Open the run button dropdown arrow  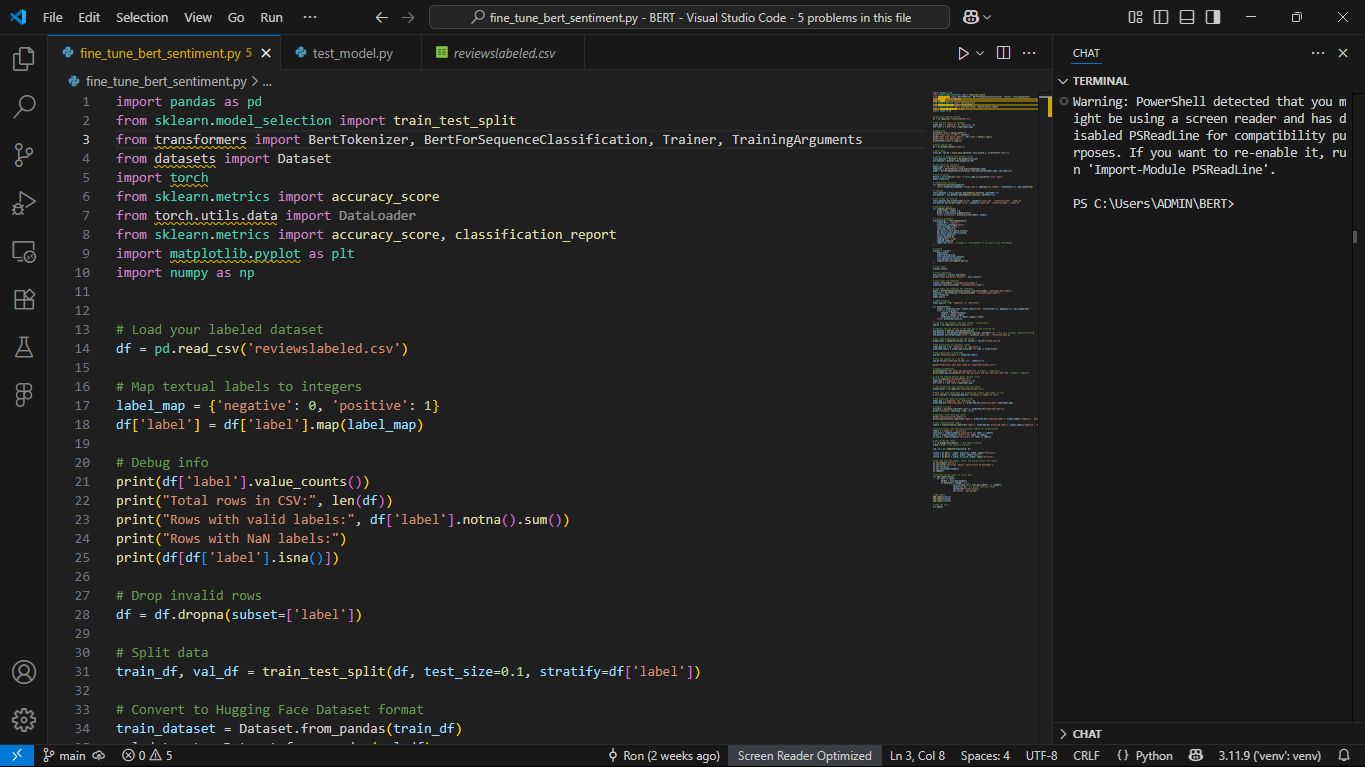coord(980,53)
